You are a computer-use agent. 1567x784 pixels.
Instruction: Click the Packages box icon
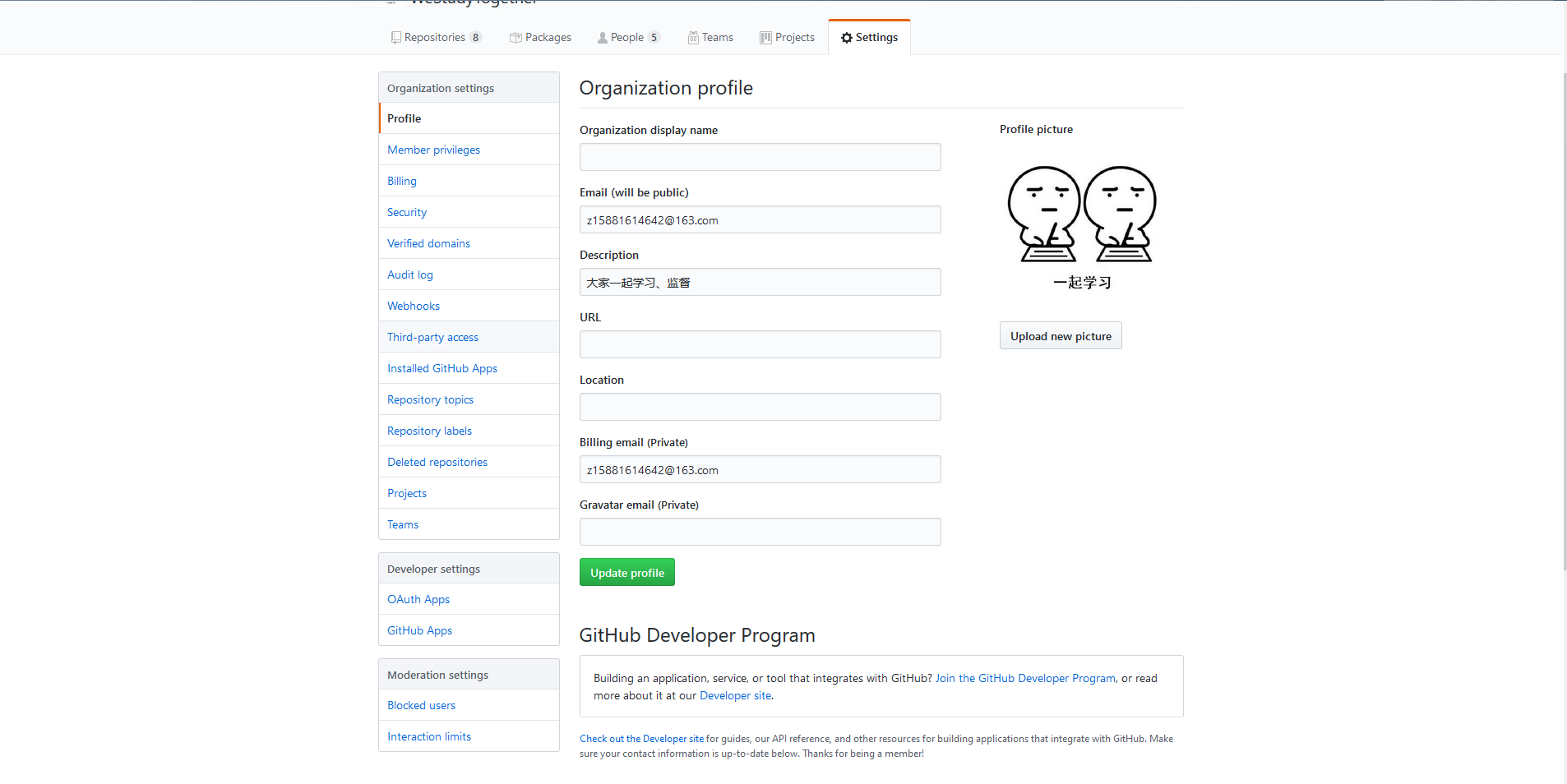point(515,38)
